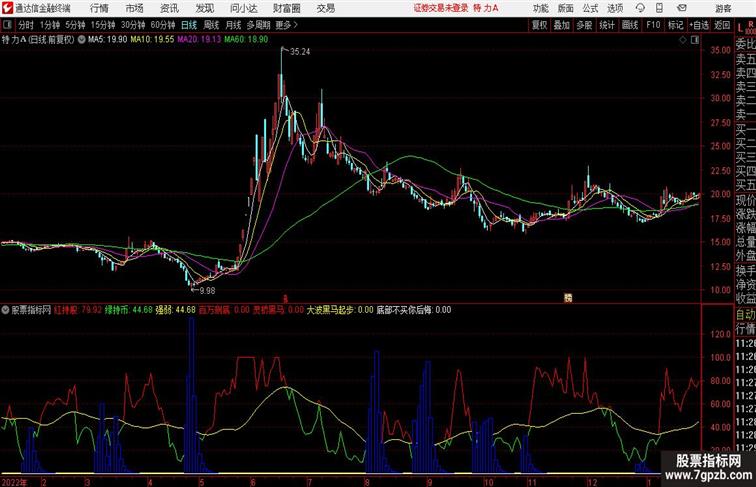Viewport: 756px width, 487px height.
Task: Switch to 15分钟 chart period
Action: (x=103, y=25)
